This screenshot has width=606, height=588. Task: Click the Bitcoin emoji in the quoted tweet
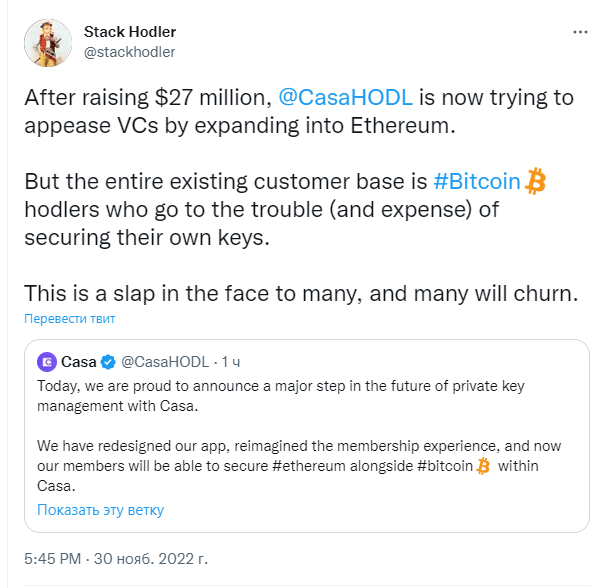[x=483, y=466]
